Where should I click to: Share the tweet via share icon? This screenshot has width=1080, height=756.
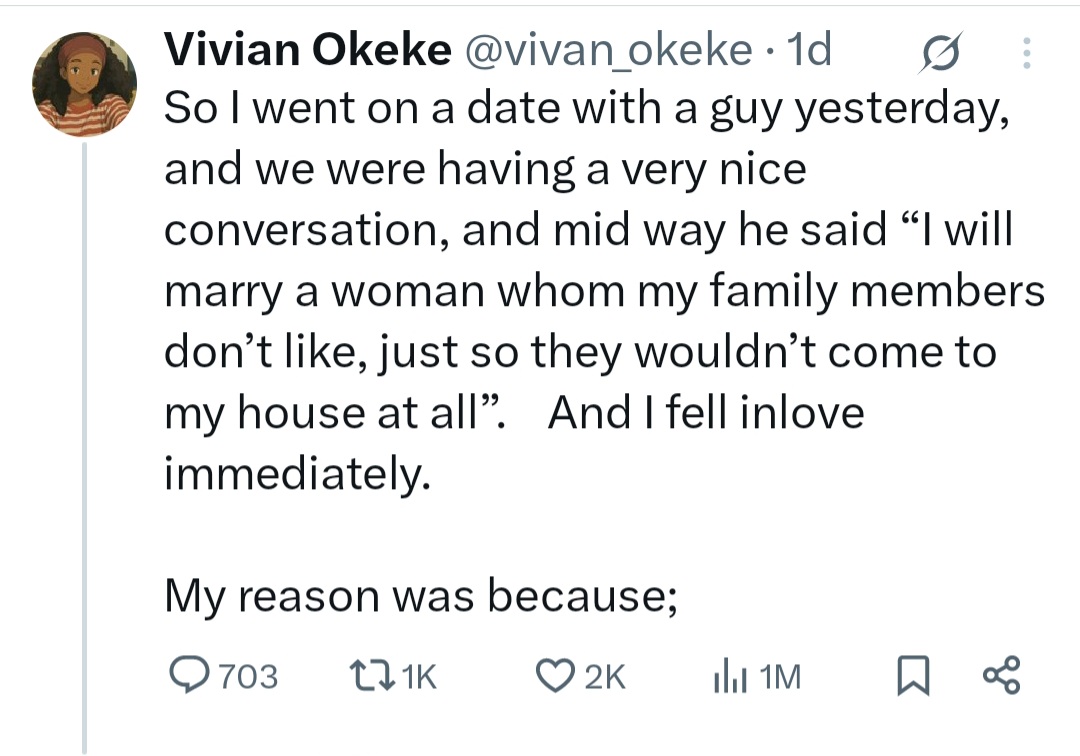pyautogui.click(x=1001, y=676)
